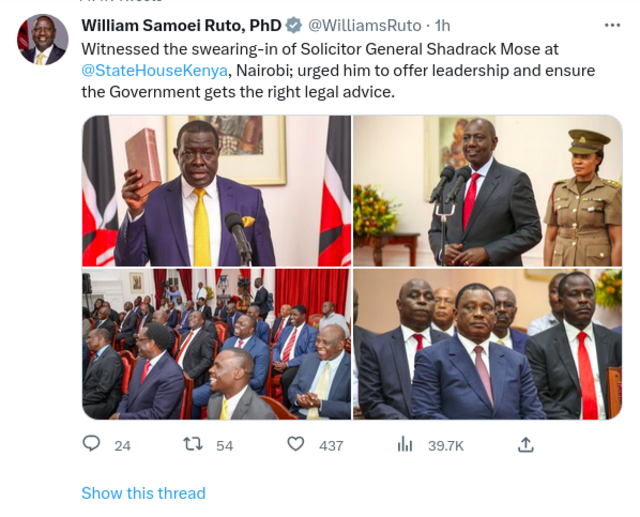Open photo of laughing seated audience
This screenshot has height=517, width=640.
click(x=217, y=344)
